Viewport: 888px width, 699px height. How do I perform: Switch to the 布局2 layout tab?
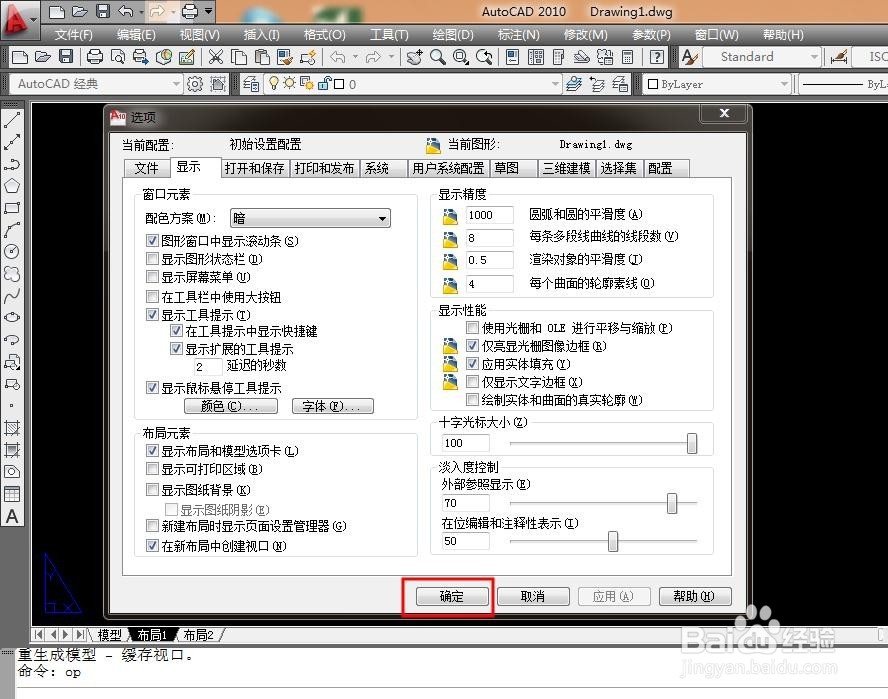coord(199,635)
